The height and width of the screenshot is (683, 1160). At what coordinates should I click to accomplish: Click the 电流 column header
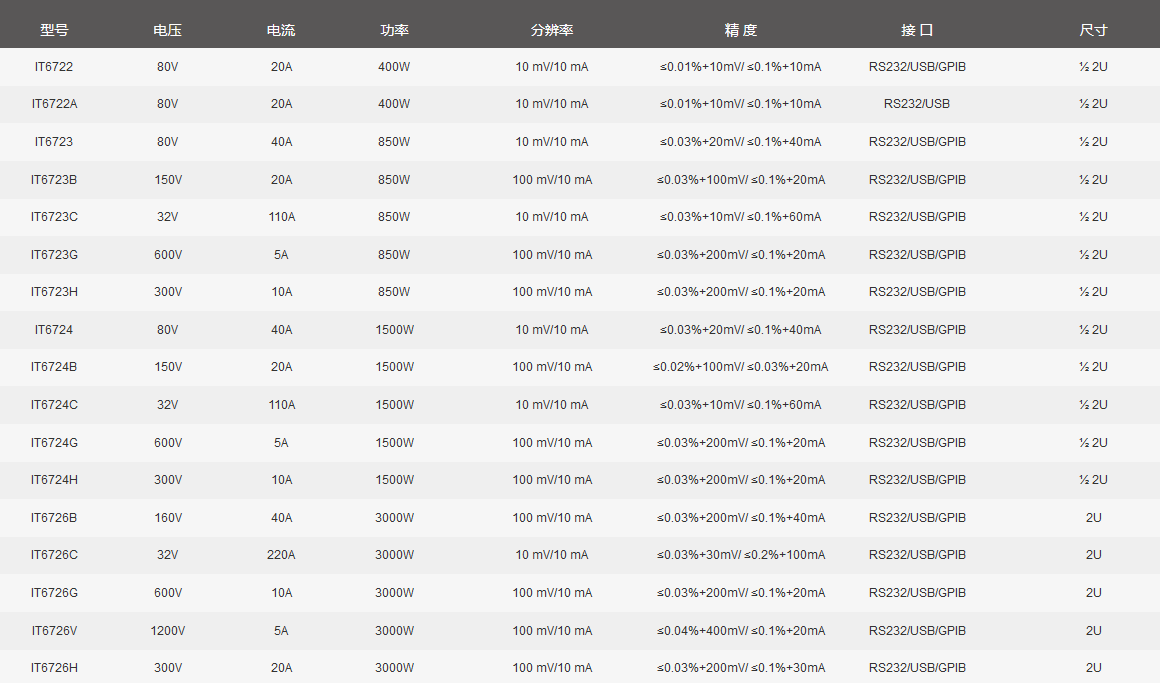[281, 30]
